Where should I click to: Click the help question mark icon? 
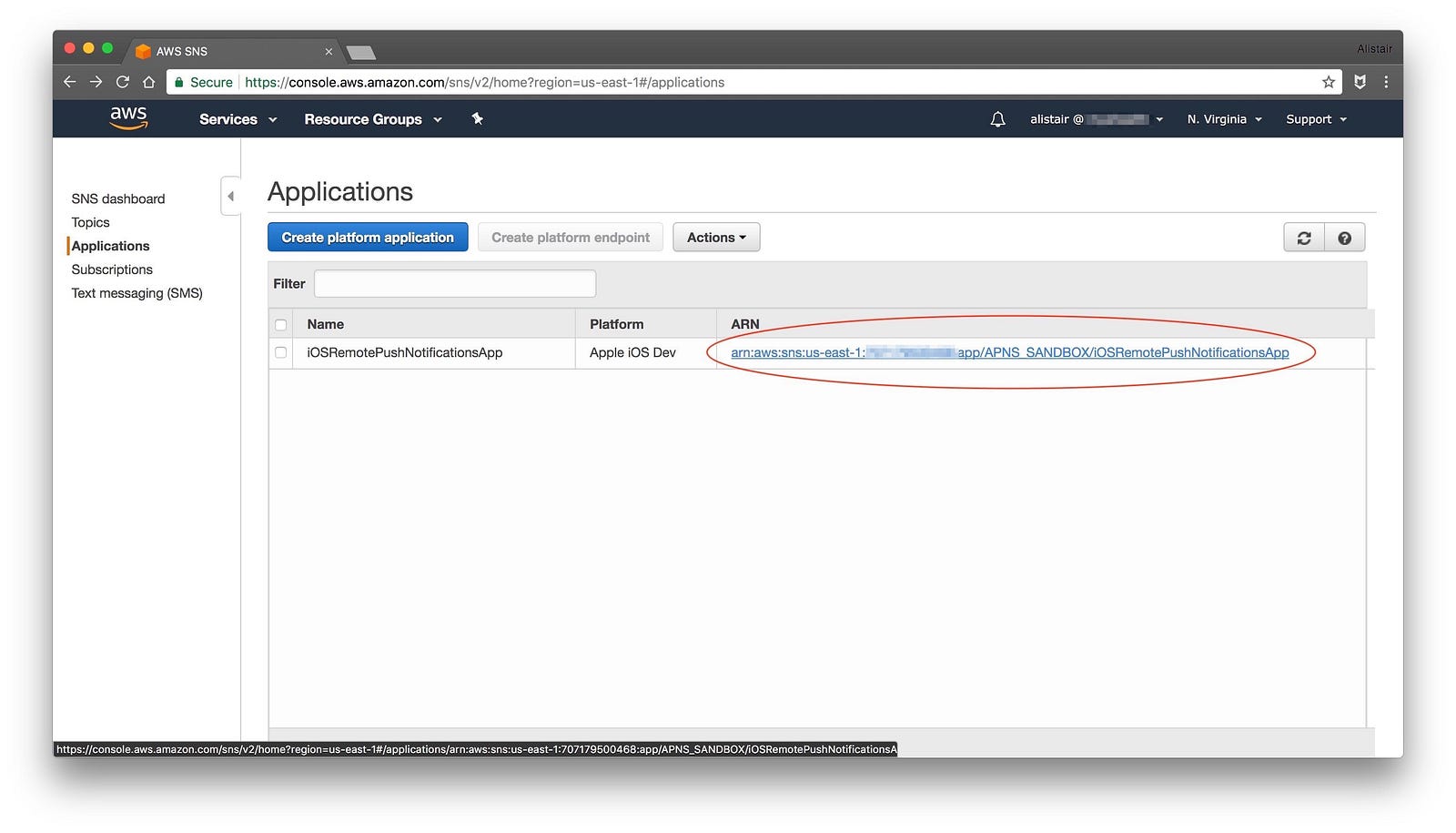pyautogui.click(x=1345, y=238)
